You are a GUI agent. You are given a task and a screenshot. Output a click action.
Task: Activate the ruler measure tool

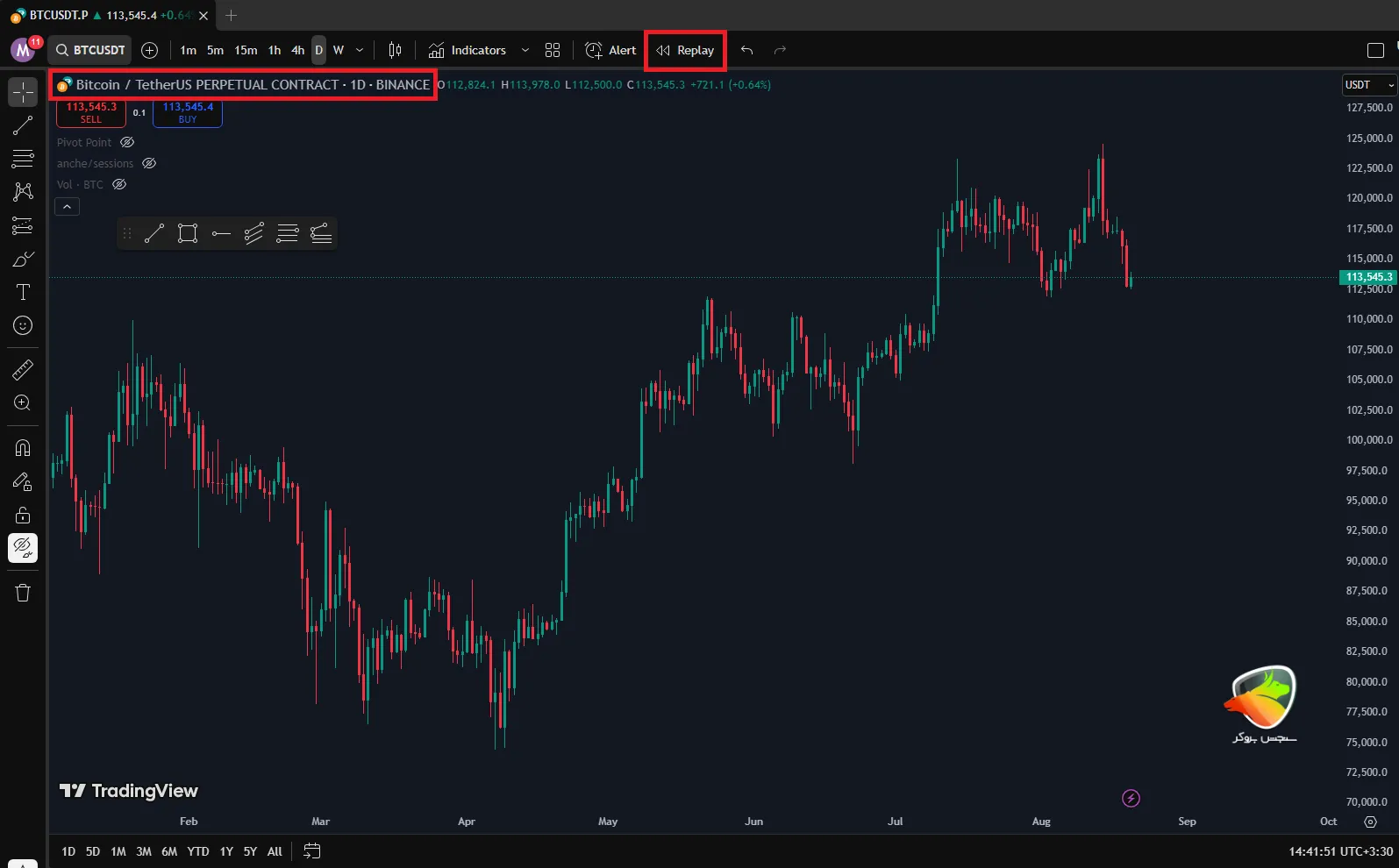tap(23, 370)
